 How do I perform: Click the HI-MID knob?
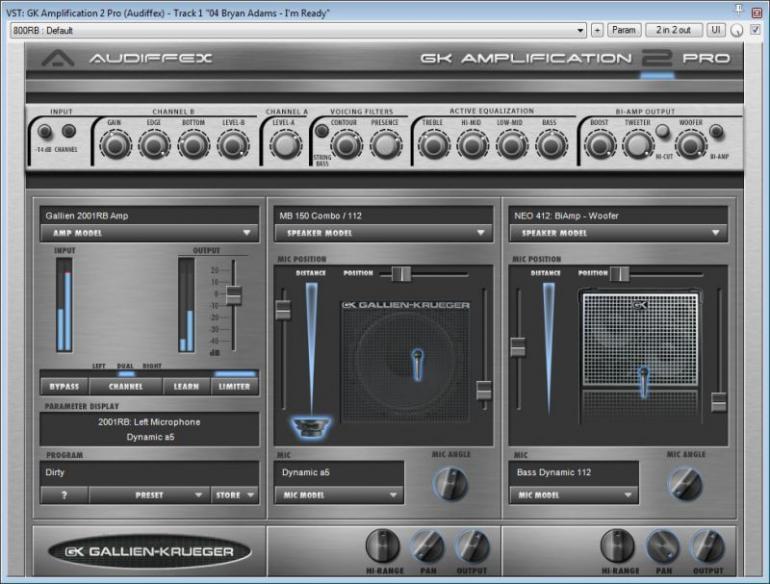click(472, 145)
